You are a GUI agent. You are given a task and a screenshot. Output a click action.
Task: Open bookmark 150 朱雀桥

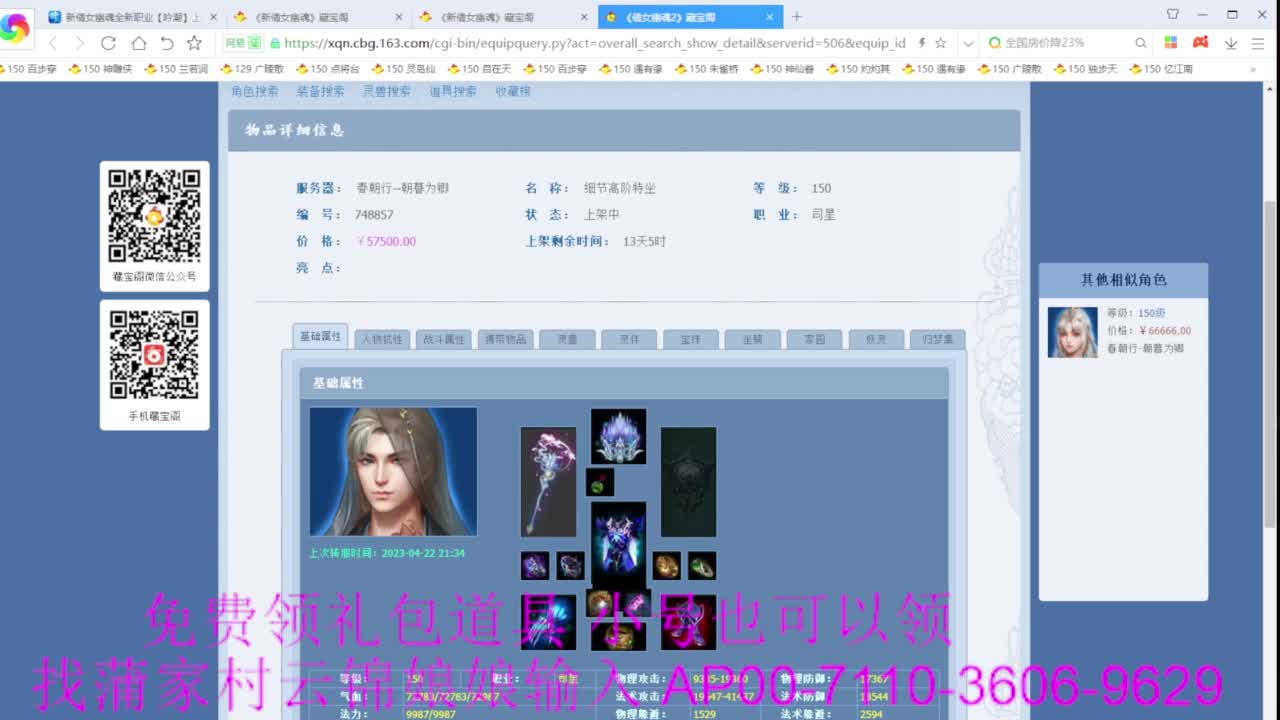pyautogui.click(x=706, y=69)
